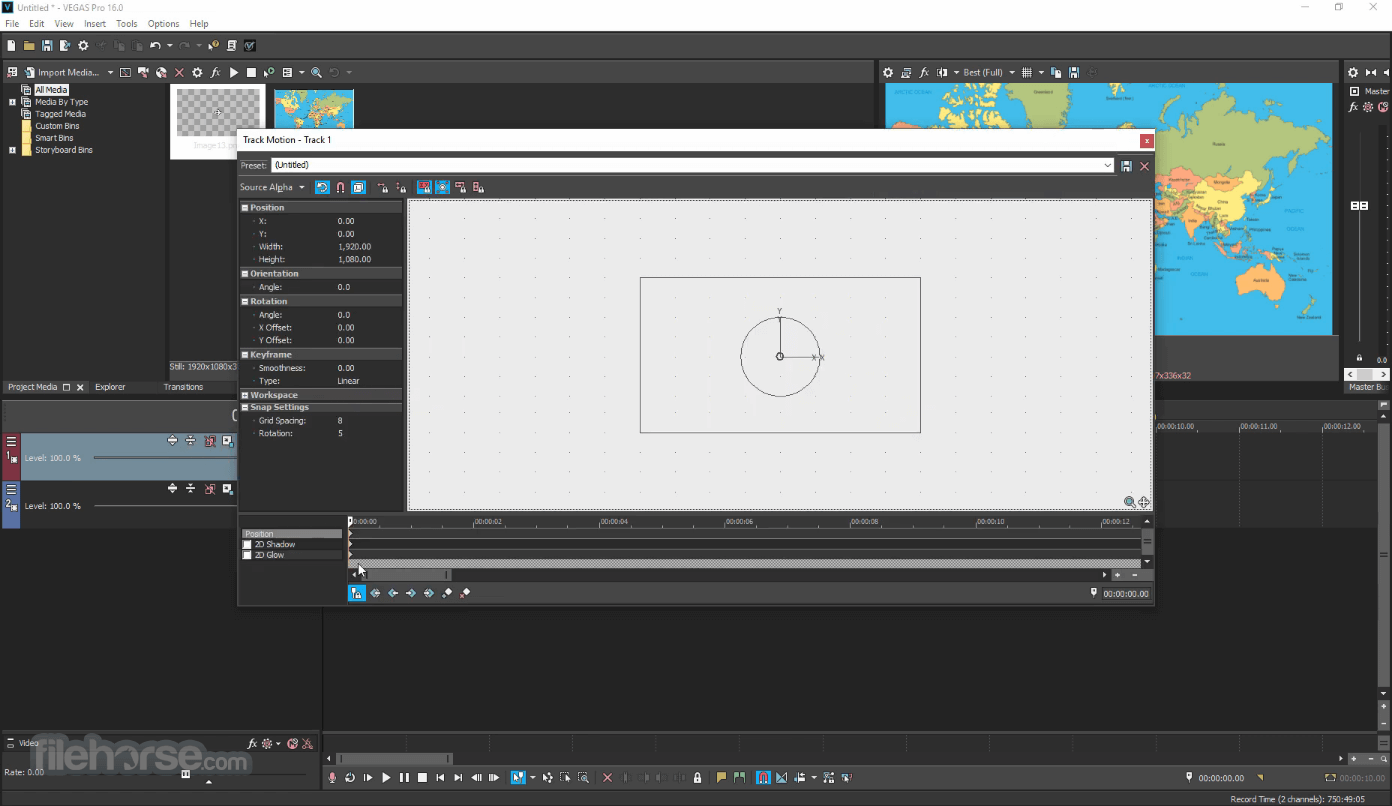
Task: Enable the 2D Shadow checkbox
Action: pyautogui.click(x=248, y=545)
